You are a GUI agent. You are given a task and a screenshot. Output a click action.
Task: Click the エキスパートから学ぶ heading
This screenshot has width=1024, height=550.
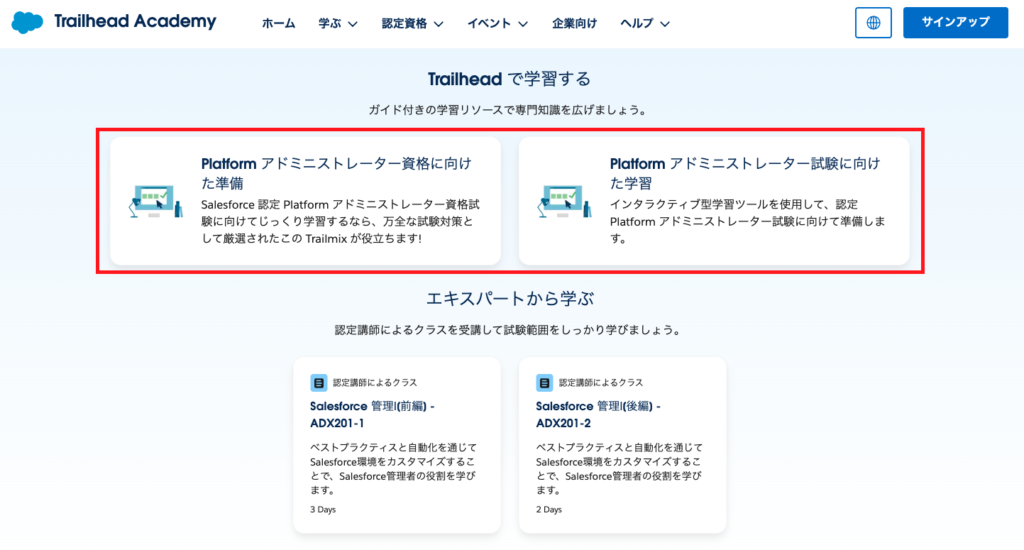509,299
